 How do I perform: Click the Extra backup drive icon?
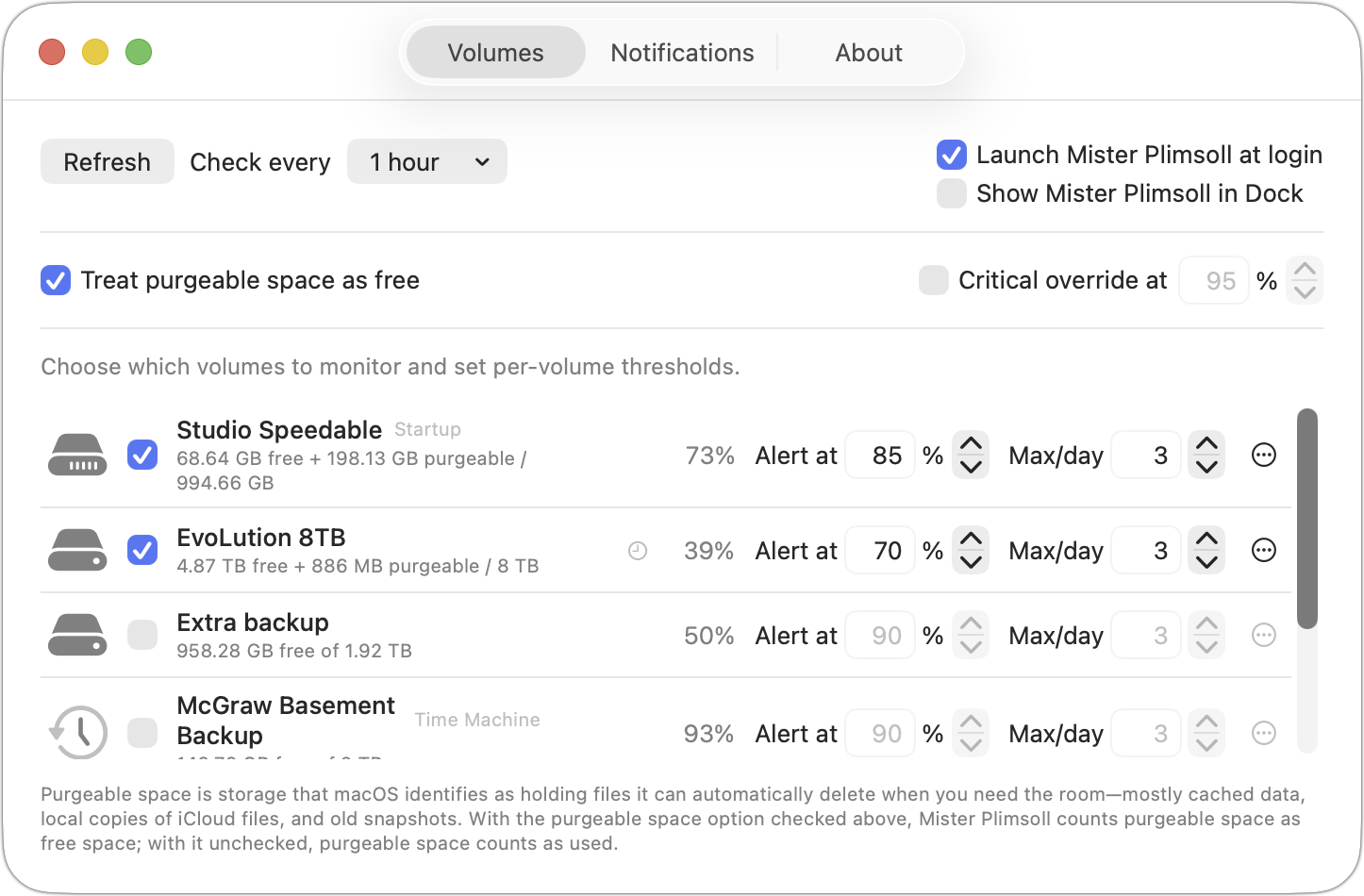coord(77,635)
